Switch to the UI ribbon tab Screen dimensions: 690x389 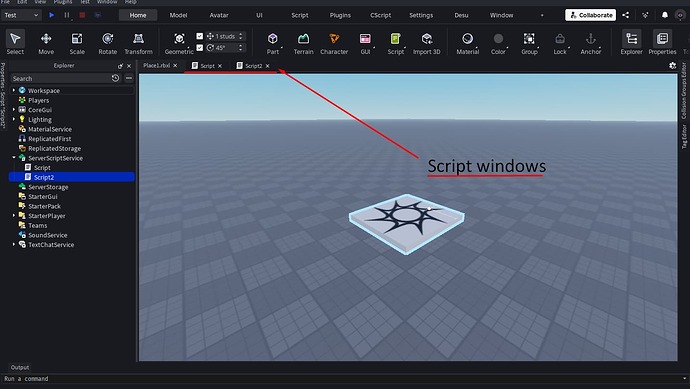click(x=259, y=15)
